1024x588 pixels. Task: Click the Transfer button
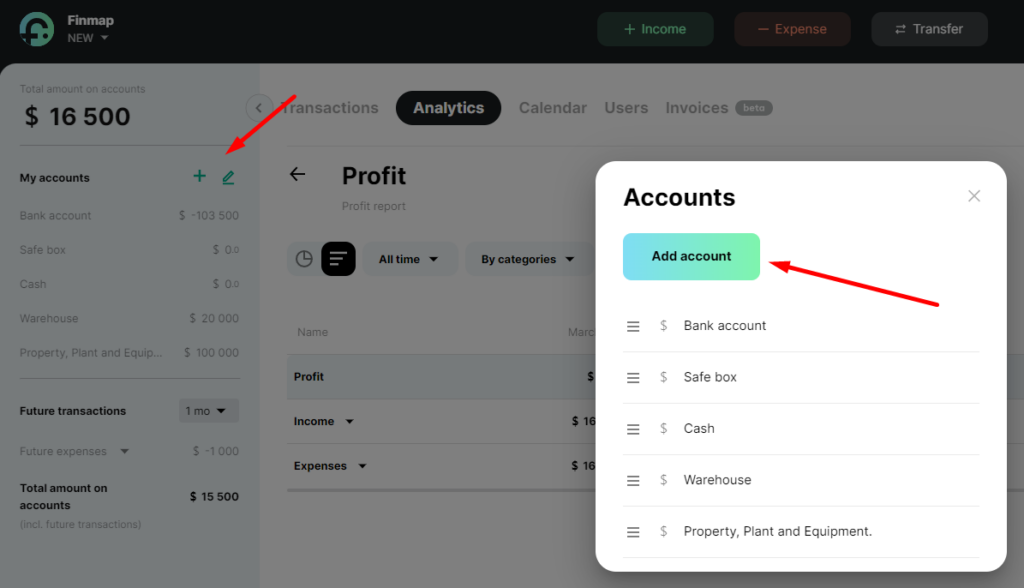929,29
